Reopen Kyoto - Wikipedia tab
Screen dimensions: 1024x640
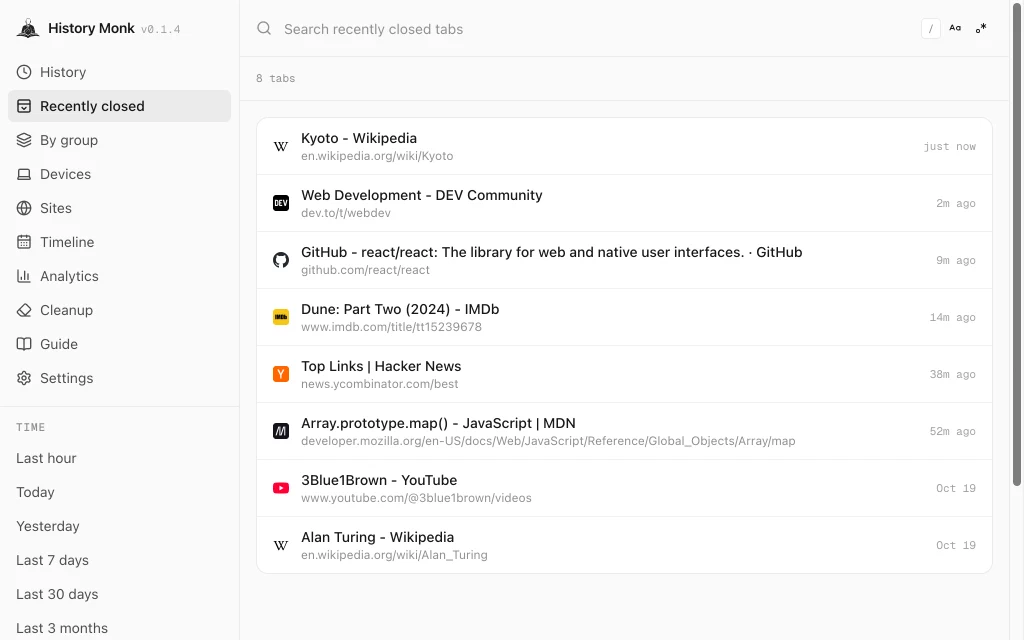(x=624, y=146)
